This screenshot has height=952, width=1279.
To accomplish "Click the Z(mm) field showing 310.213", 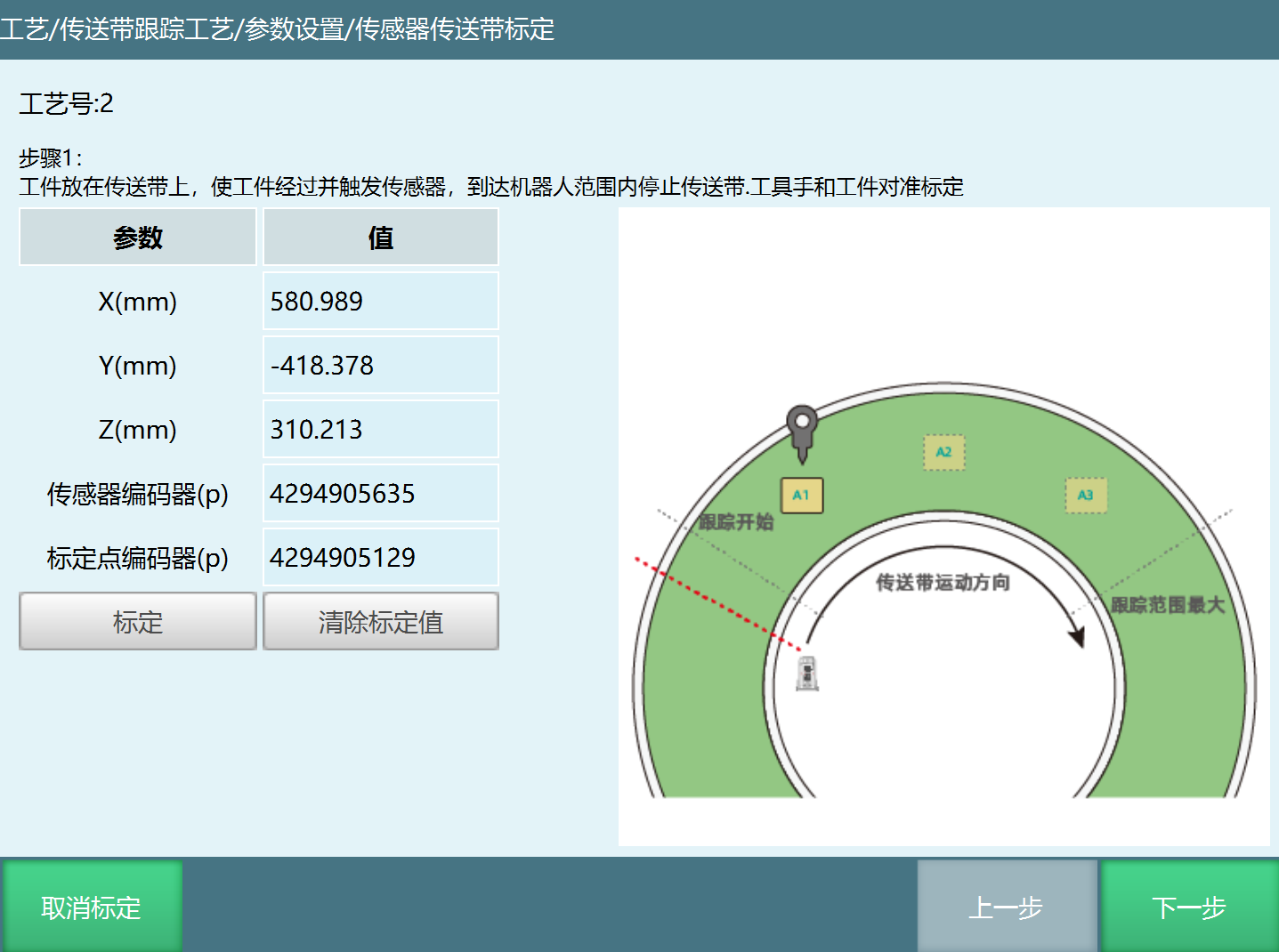I will [x=380, y=429].
